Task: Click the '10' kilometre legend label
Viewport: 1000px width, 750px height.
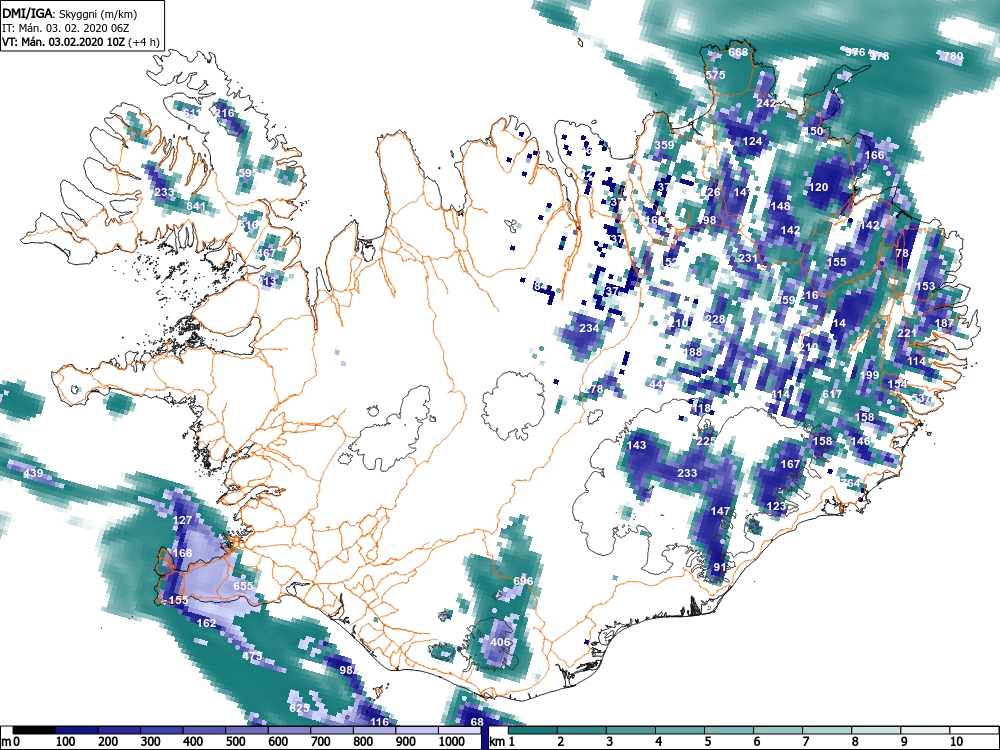Action: [955, 742]
